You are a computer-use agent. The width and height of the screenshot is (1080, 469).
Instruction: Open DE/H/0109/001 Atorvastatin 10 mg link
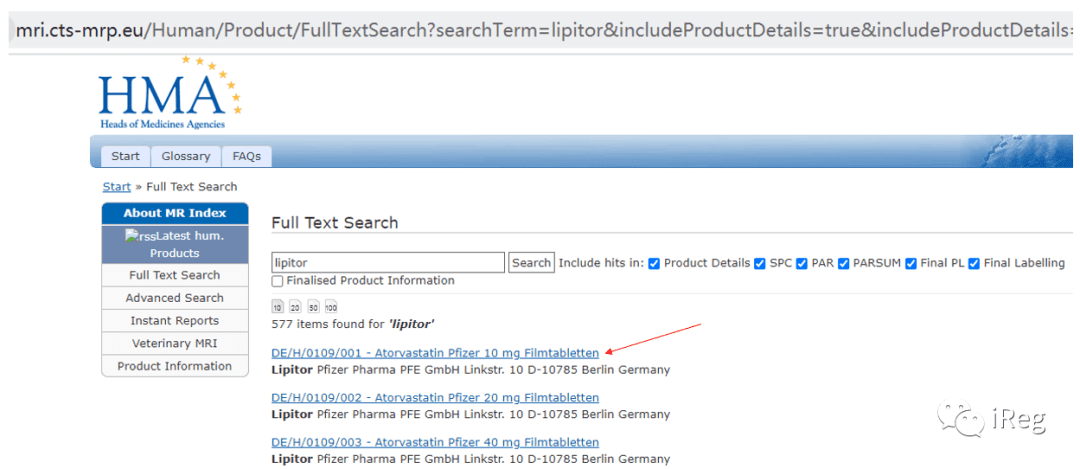point(435,353)
